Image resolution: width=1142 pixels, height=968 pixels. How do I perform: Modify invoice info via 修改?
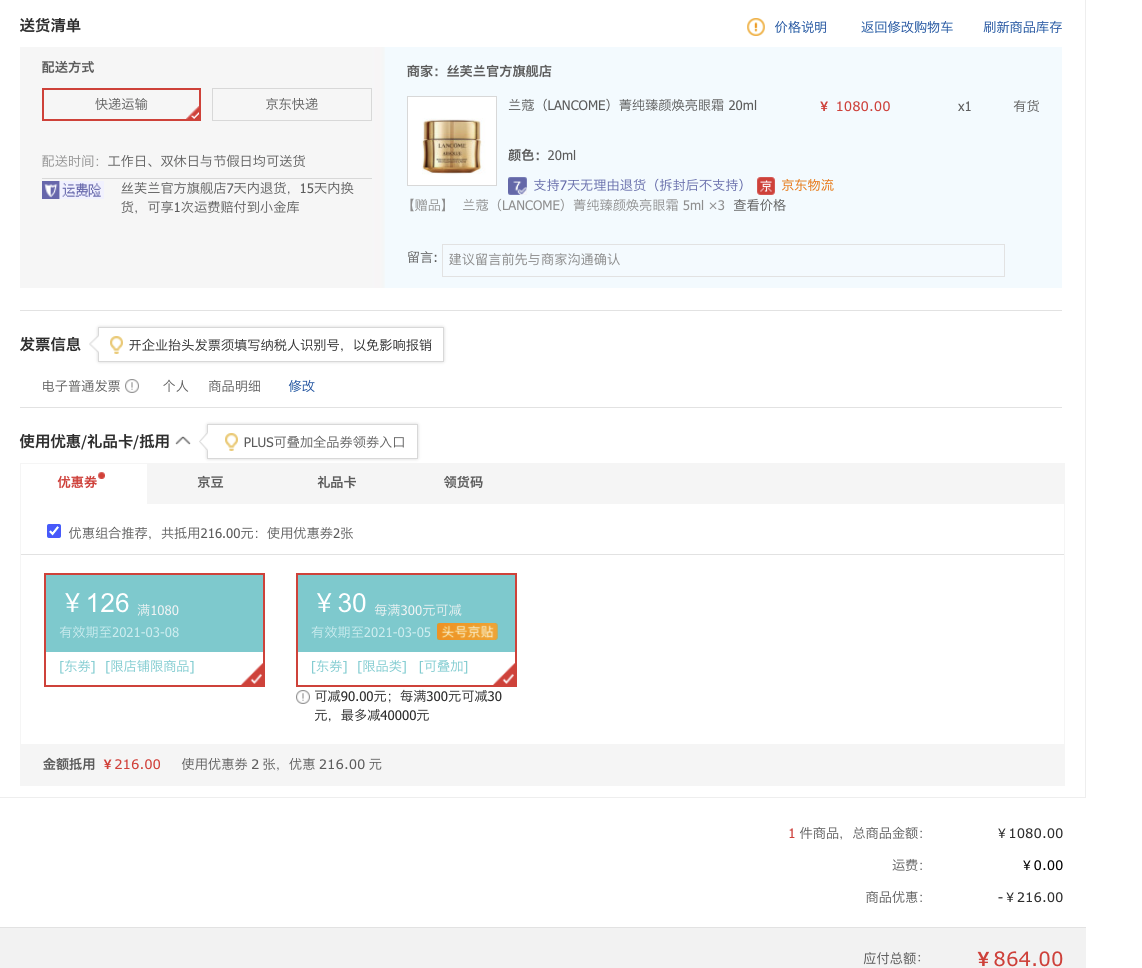pos(302,386)
